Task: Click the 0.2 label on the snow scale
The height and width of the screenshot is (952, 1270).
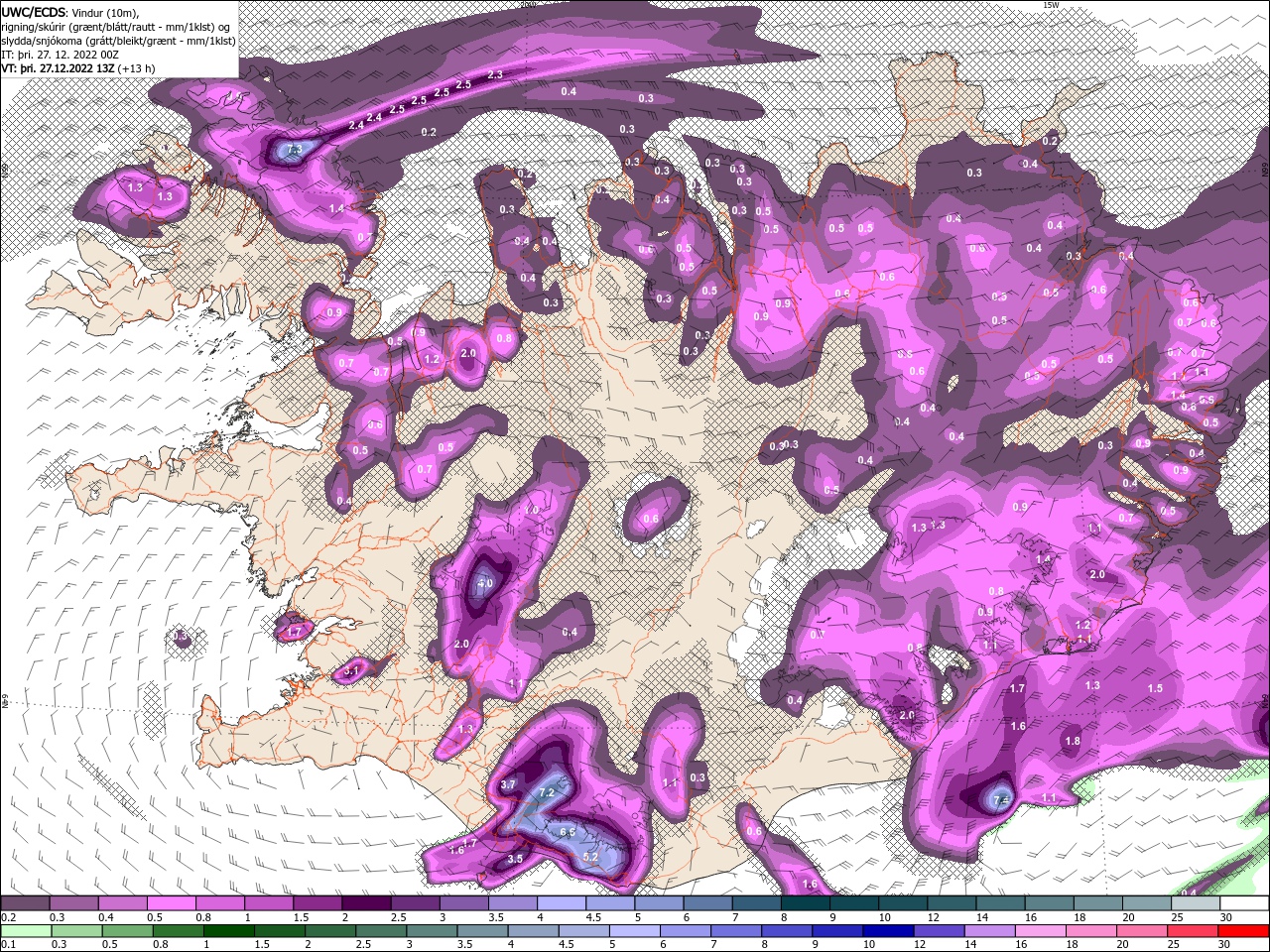Action: [8, 917]
